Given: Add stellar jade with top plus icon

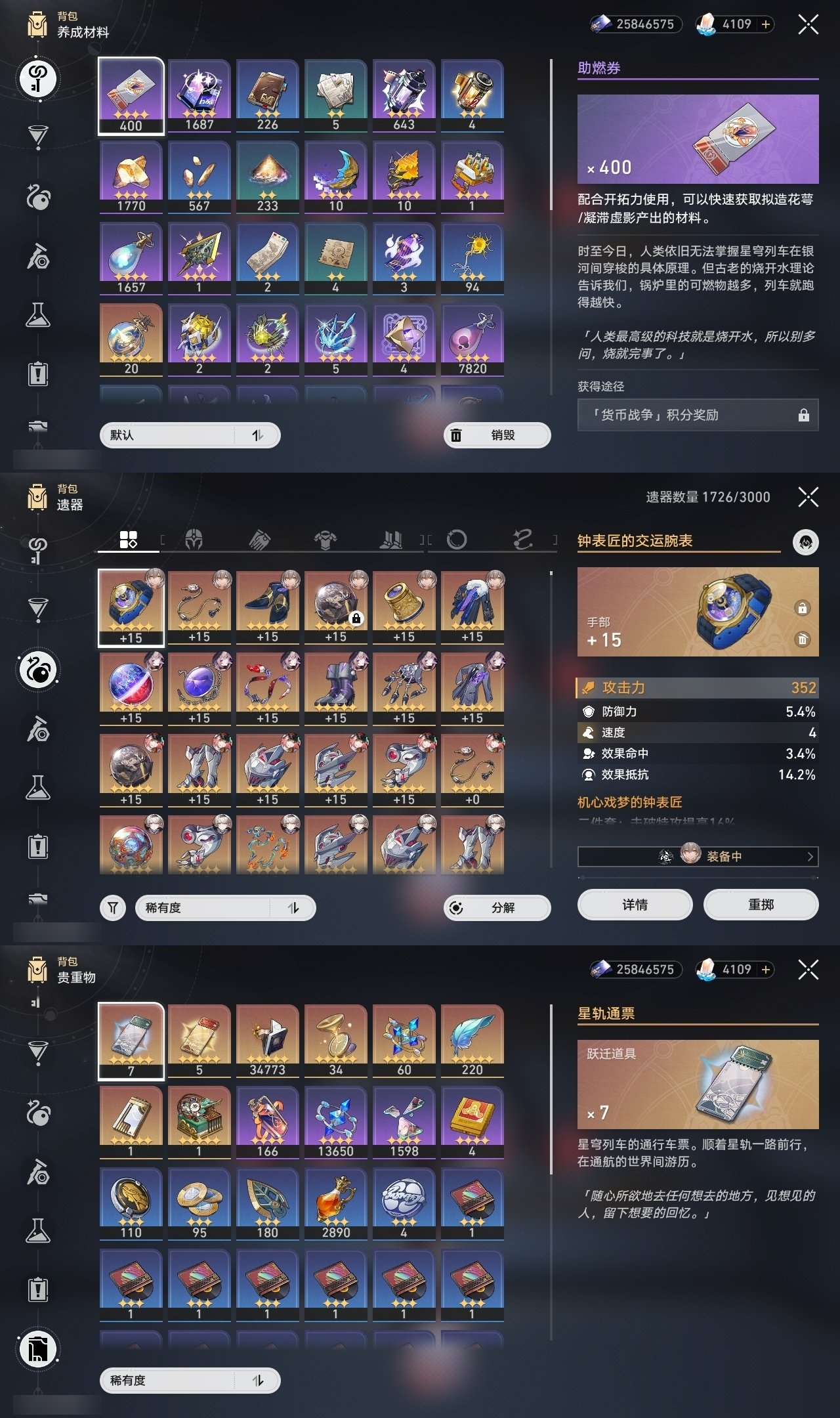Looking at the screenshot, I should [765, 24].
